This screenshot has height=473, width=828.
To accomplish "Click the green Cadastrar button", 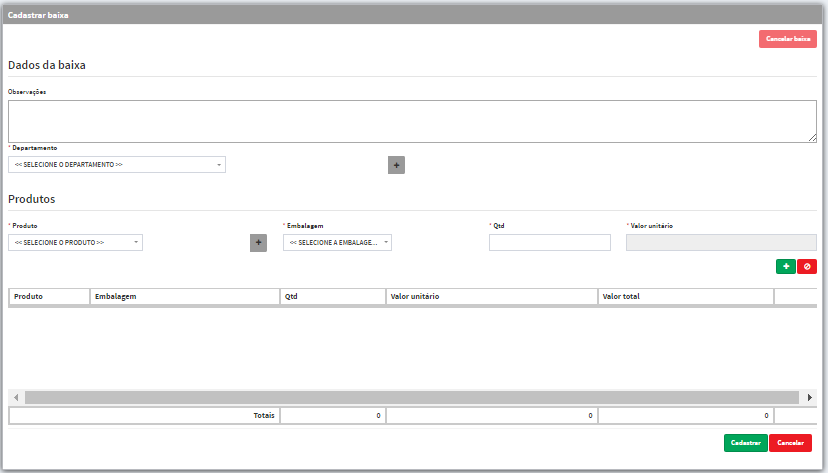I will point(746,443).
